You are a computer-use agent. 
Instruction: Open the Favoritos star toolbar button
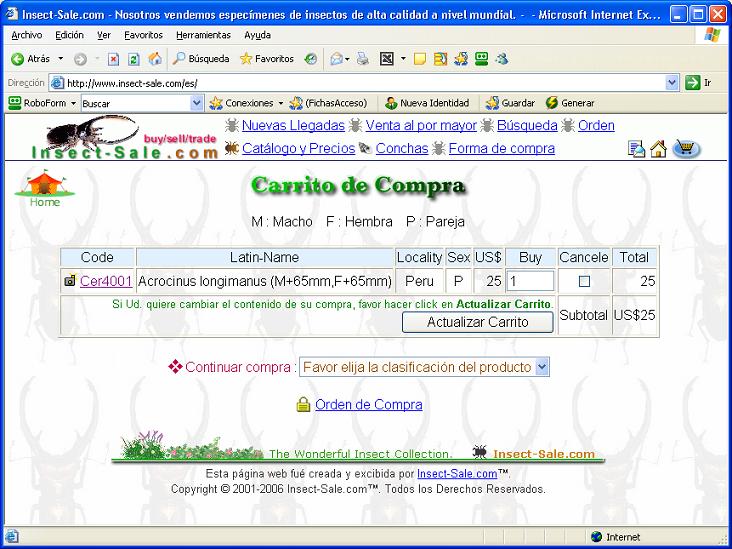tap(267, 59)
